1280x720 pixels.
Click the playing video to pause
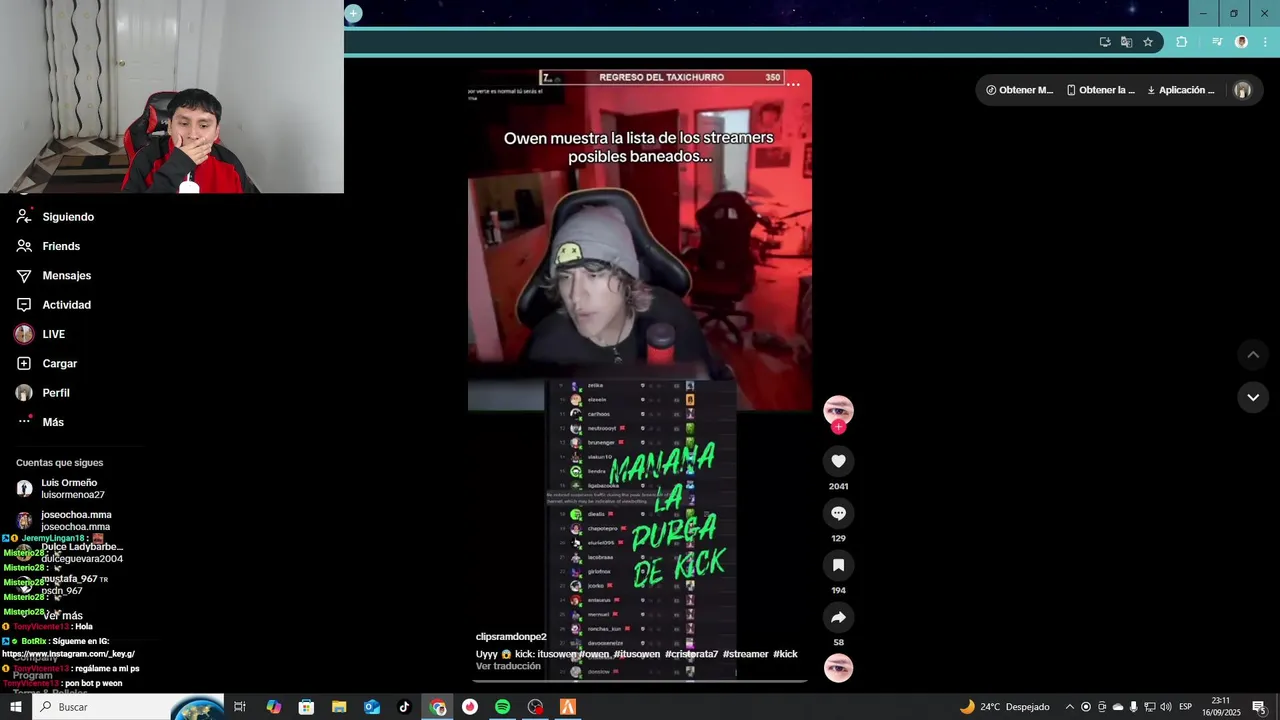pos(640,375)
